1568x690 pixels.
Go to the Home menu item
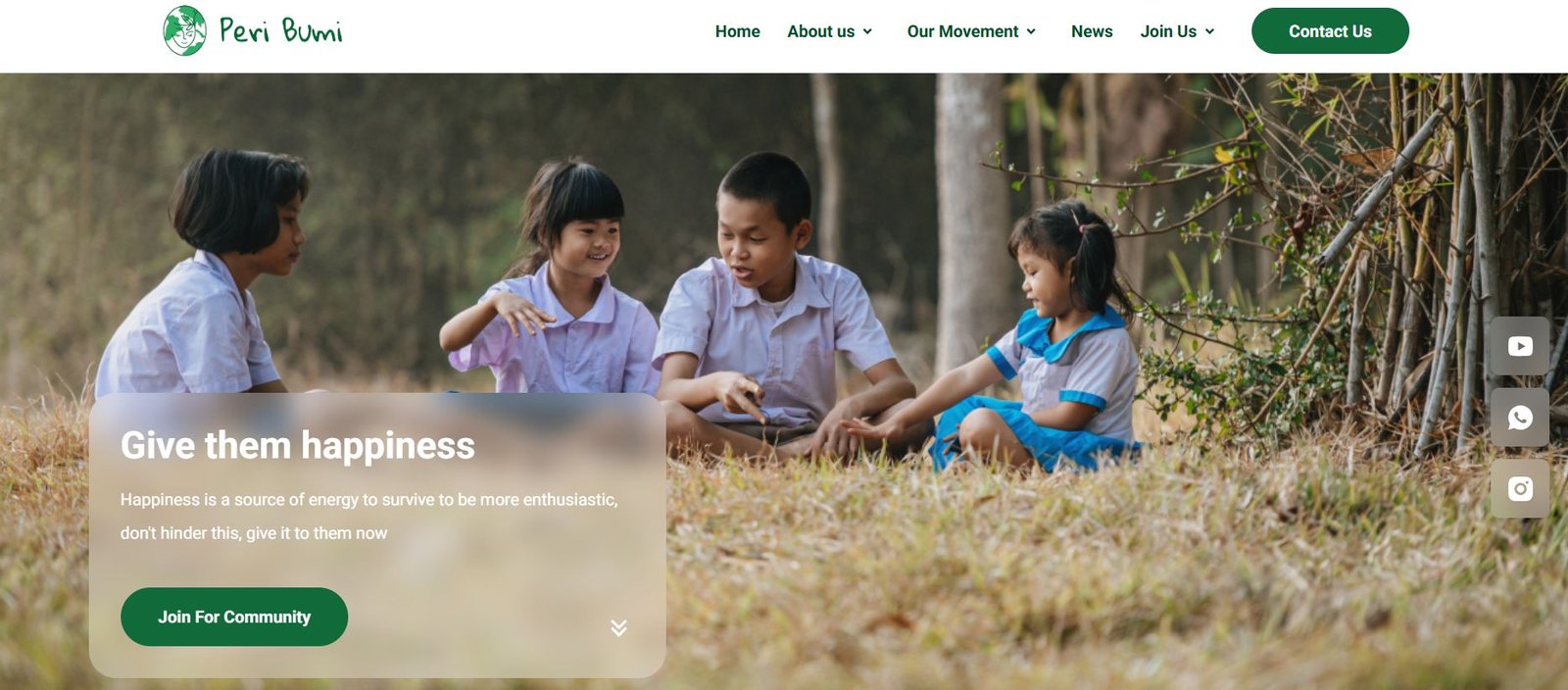[x=737, y=31]
